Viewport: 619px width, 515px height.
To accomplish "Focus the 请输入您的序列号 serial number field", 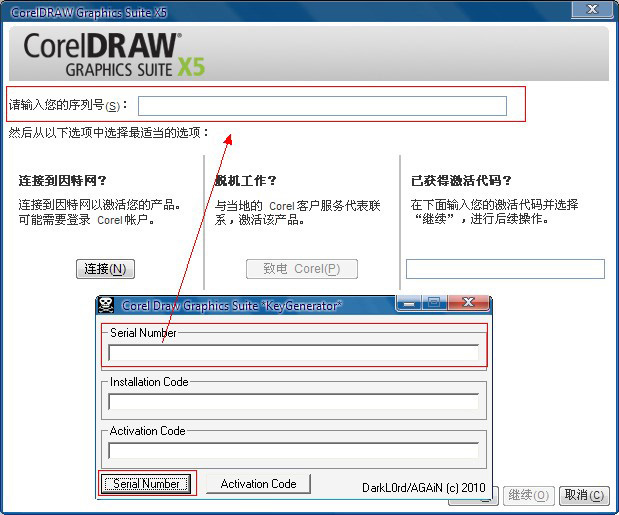I will (x=322, y=106).
